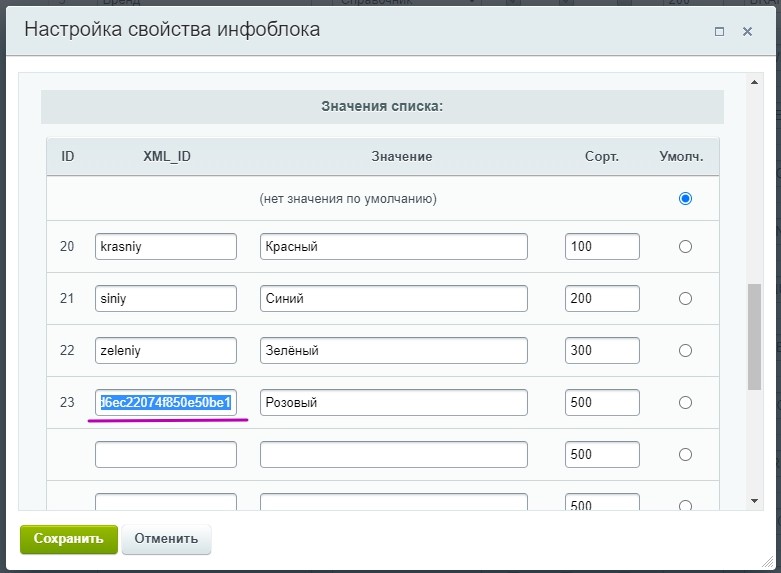Select 'нет значения по умолчанию' radio button
The width and height of the screenshot is (781, 573).
point(685,198)
